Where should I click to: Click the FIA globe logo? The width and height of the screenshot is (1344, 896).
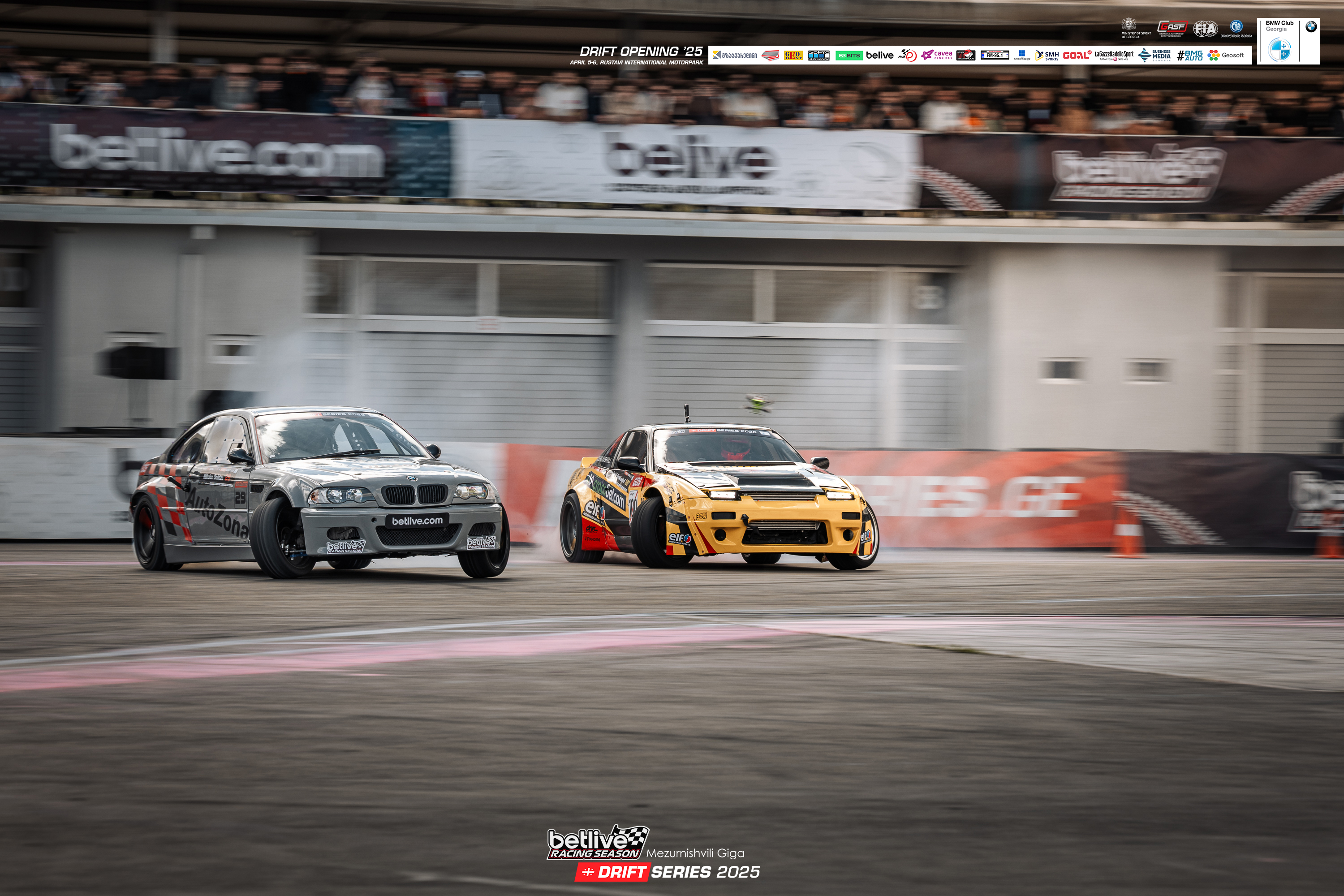click(x=1205, y=28)
